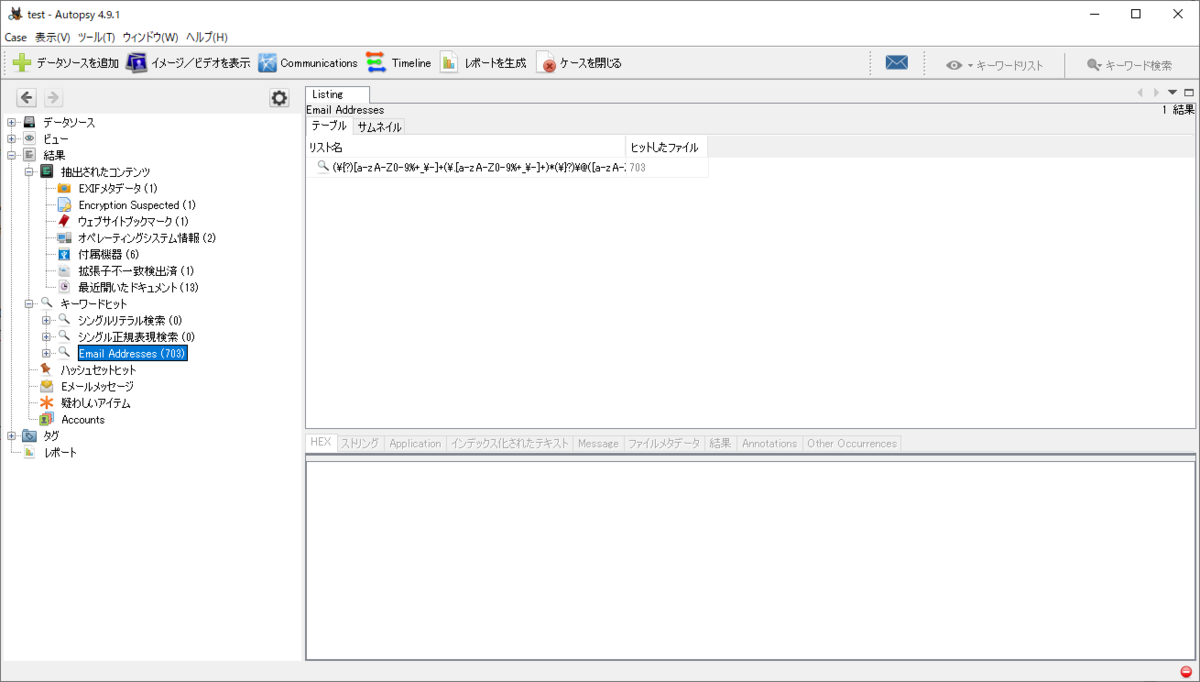Click the back navigation arrow
Screen dimensions: 1200x682
(x=25, y=97)
